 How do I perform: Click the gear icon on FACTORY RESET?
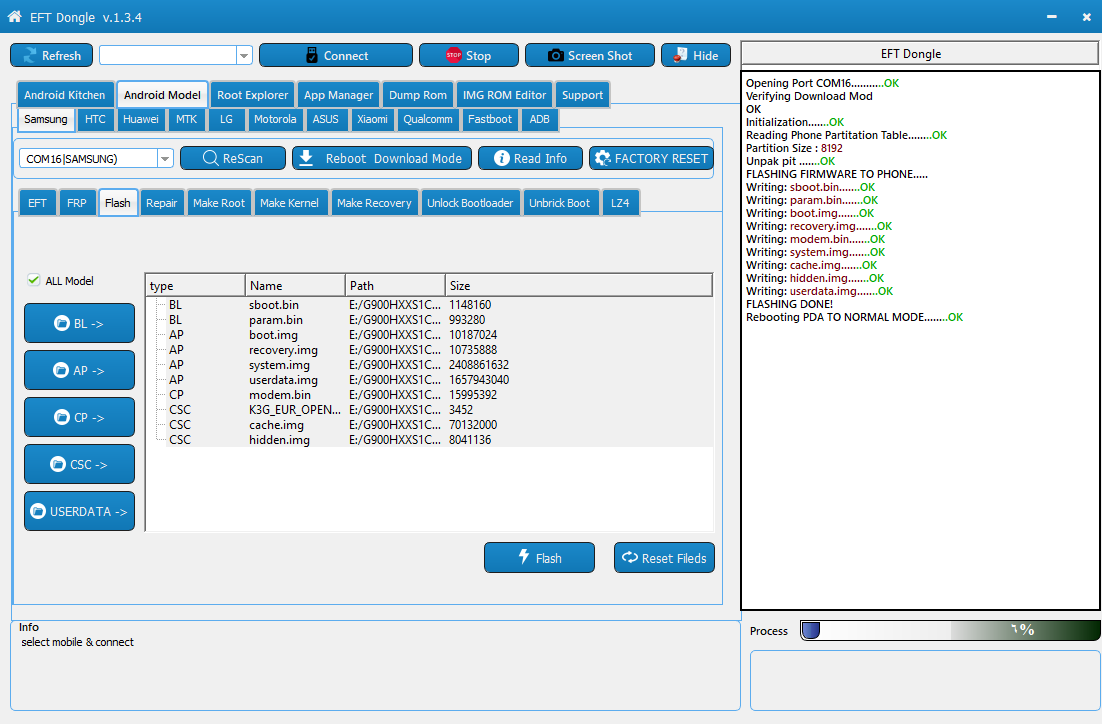[x=602, y=158]
